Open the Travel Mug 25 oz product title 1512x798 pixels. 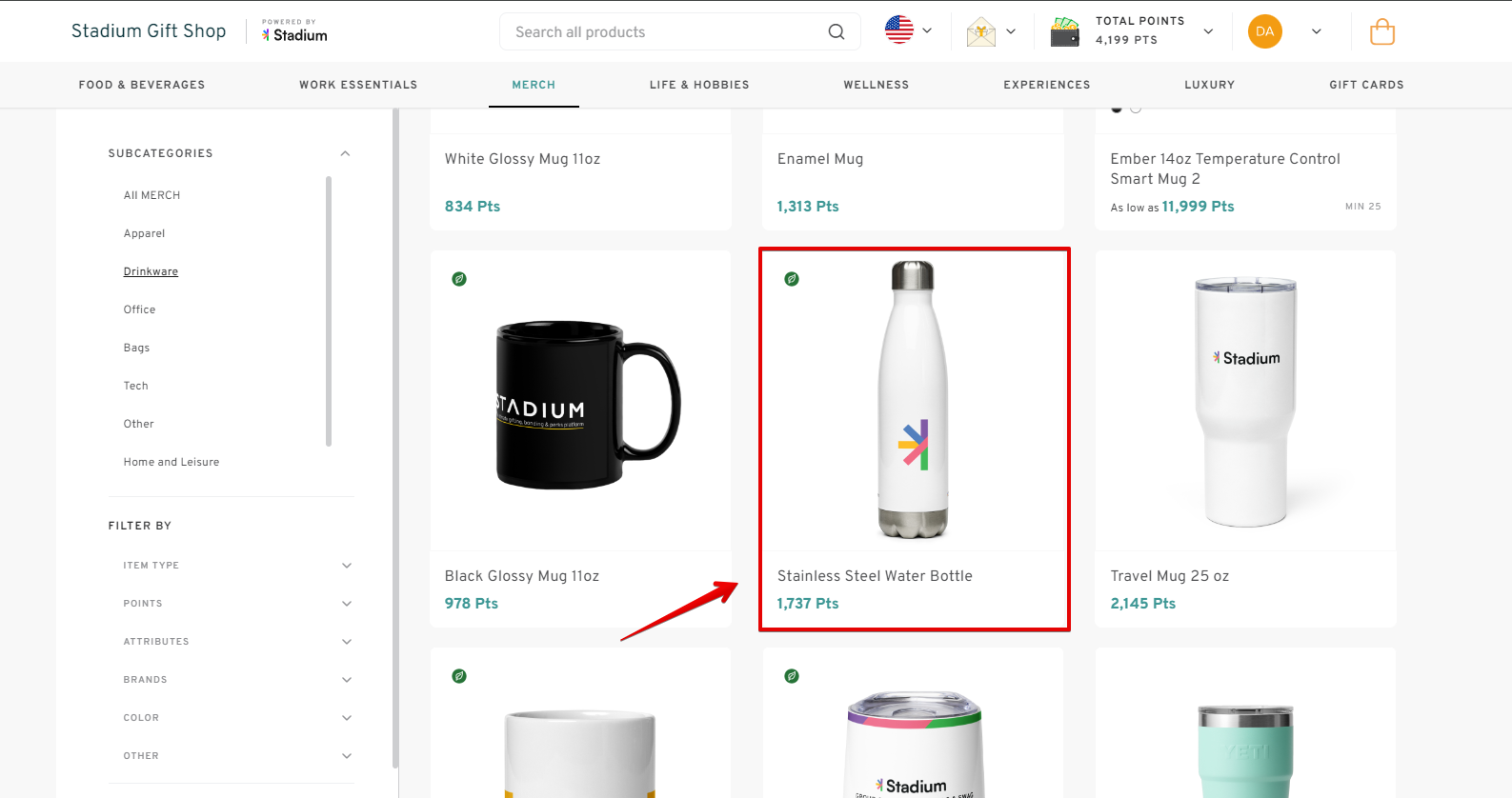click(1169, 576)
